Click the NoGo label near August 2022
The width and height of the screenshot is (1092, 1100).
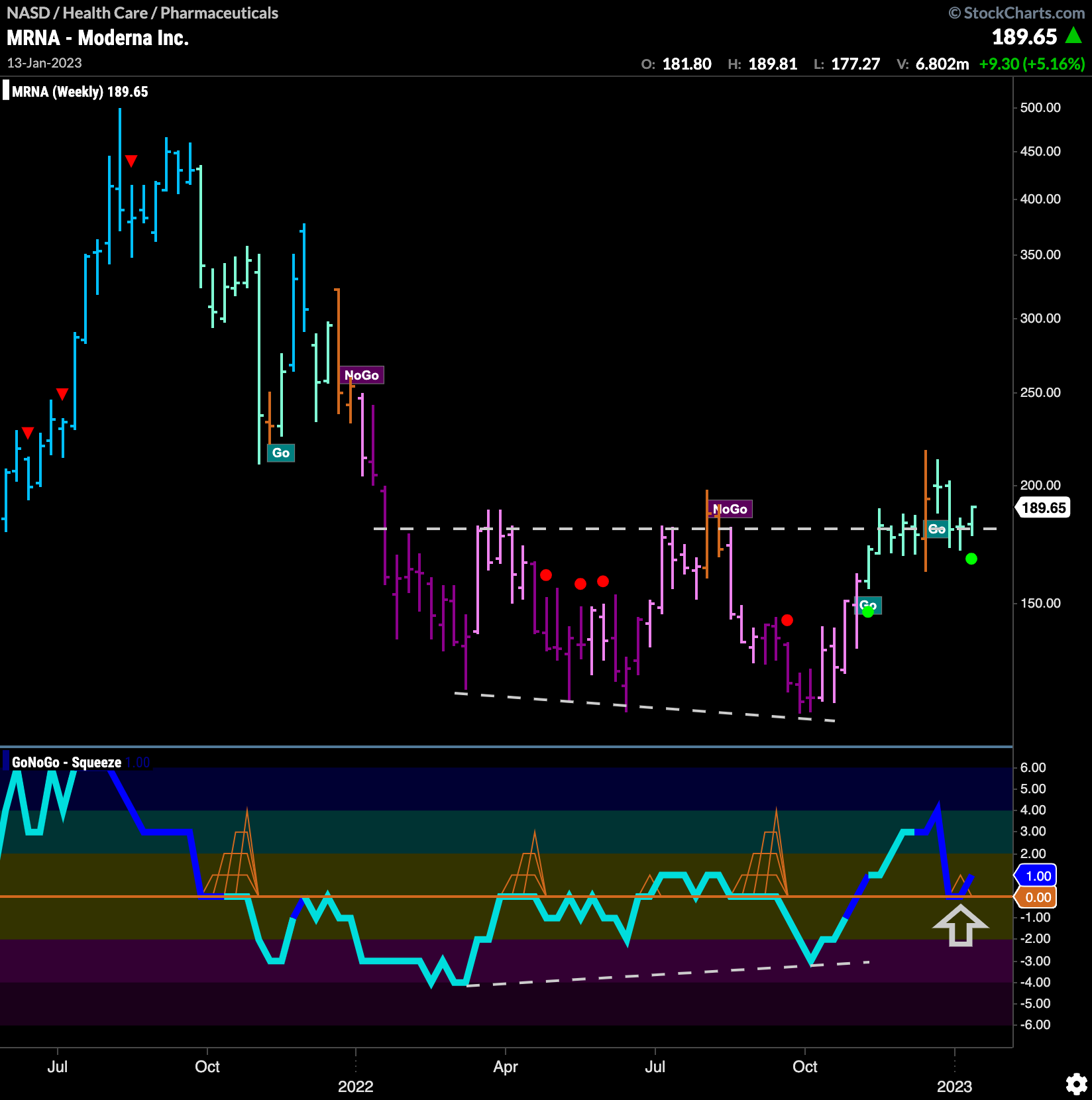pos(730,509)
